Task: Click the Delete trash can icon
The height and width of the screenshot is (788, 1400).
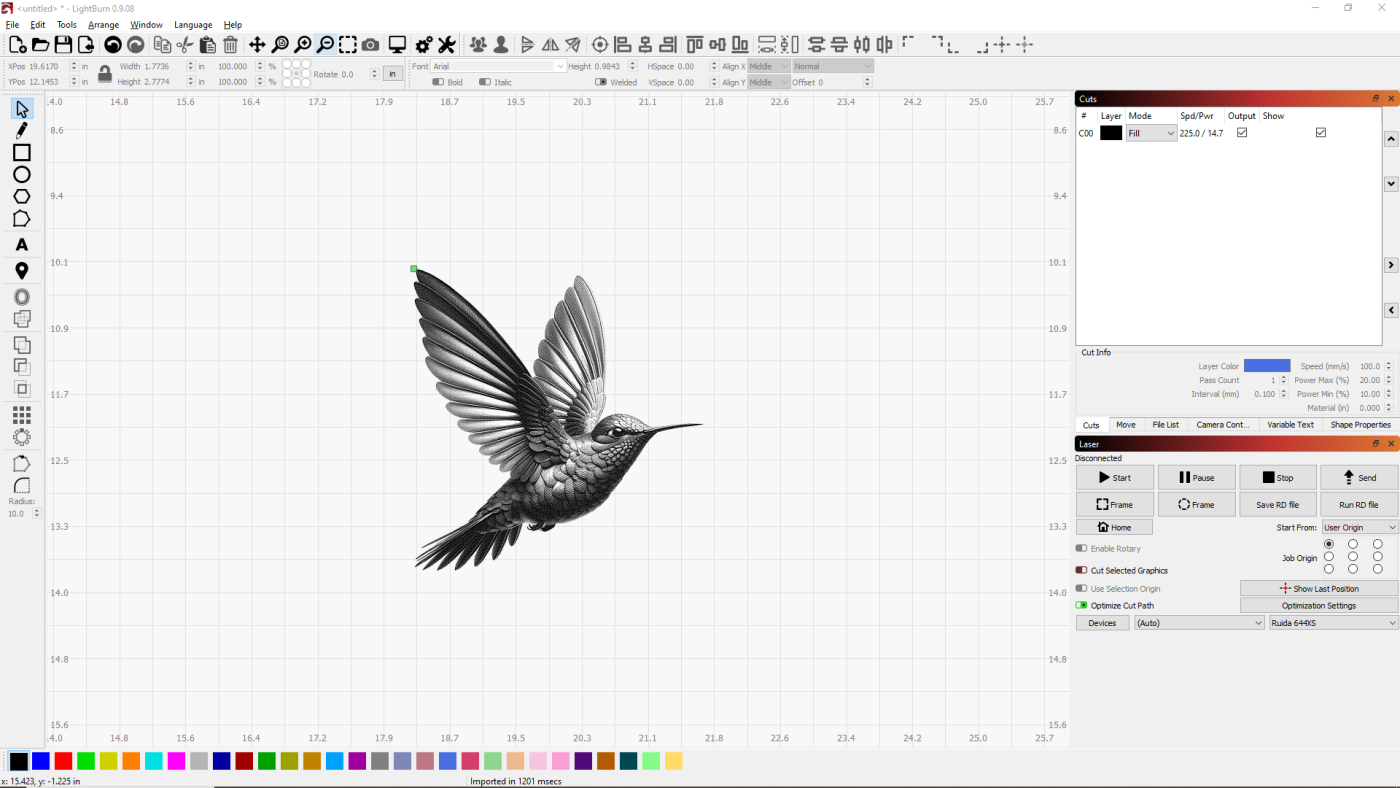Action: [230, 45]
